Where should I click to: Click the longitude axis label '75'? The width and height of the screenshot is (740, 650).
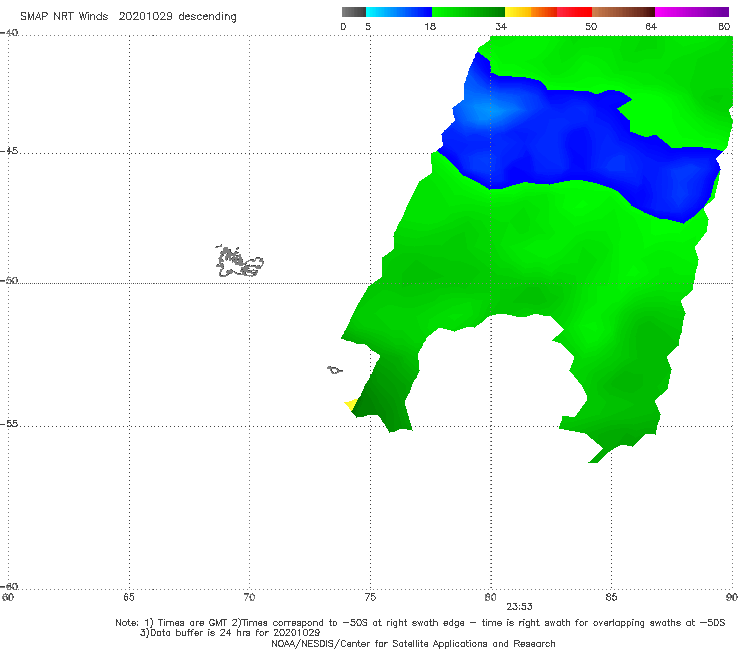coord(370,597)
